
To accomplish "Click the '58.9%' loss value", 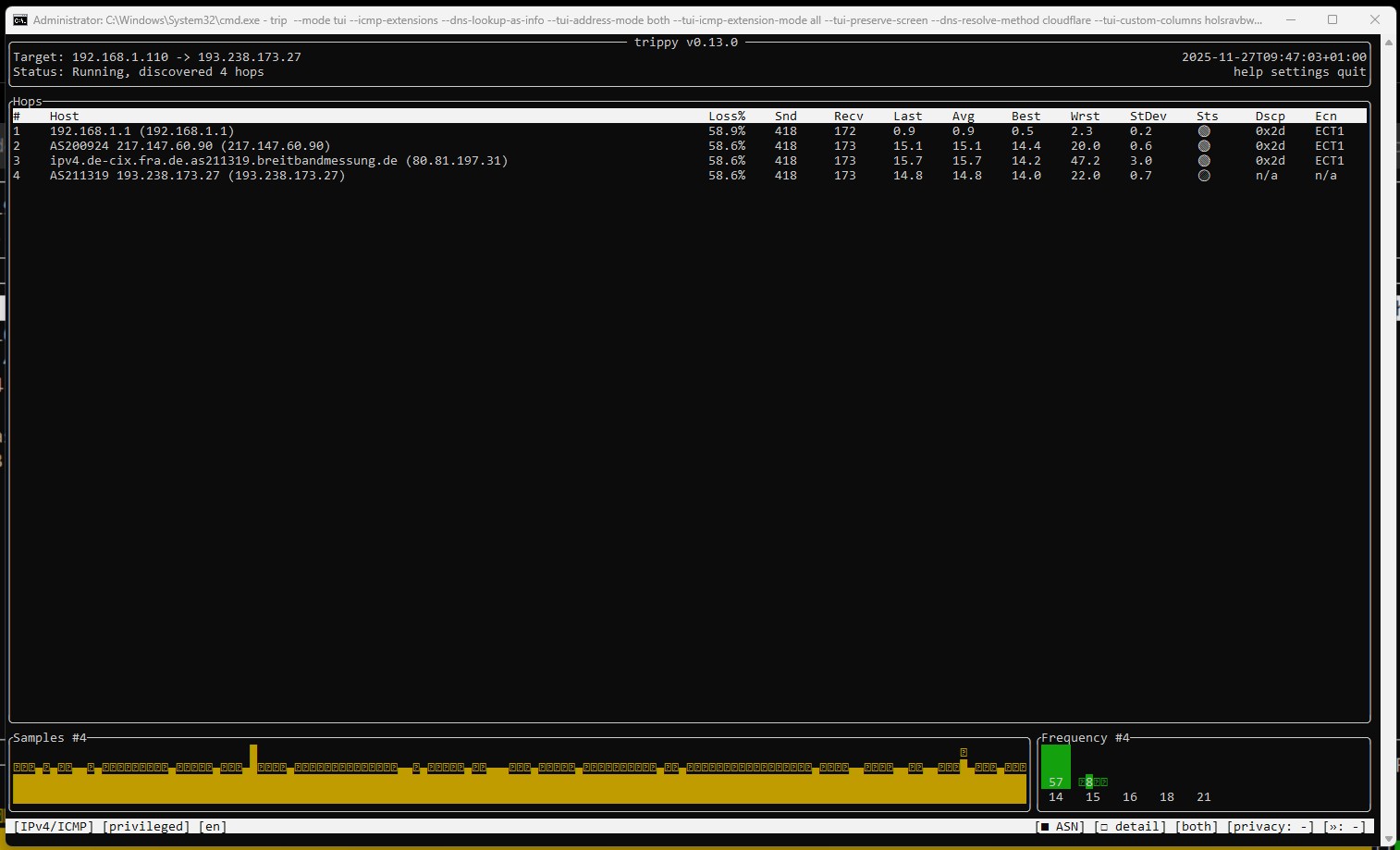I will click(727, 131).
